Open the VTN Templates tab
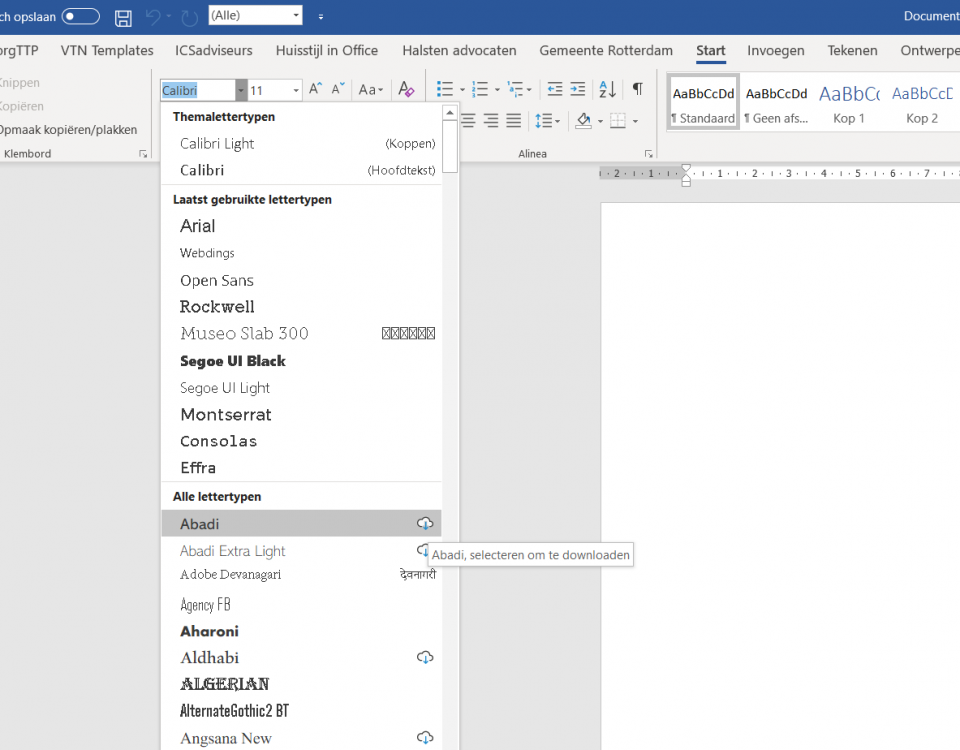 (x=107, y=50)
